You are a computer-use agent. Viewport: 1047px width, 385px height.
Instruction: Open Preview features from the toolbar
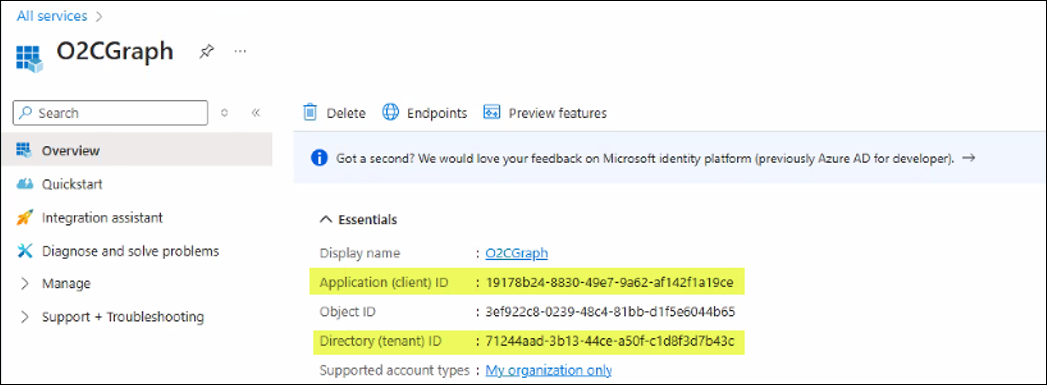click(558, 113)
